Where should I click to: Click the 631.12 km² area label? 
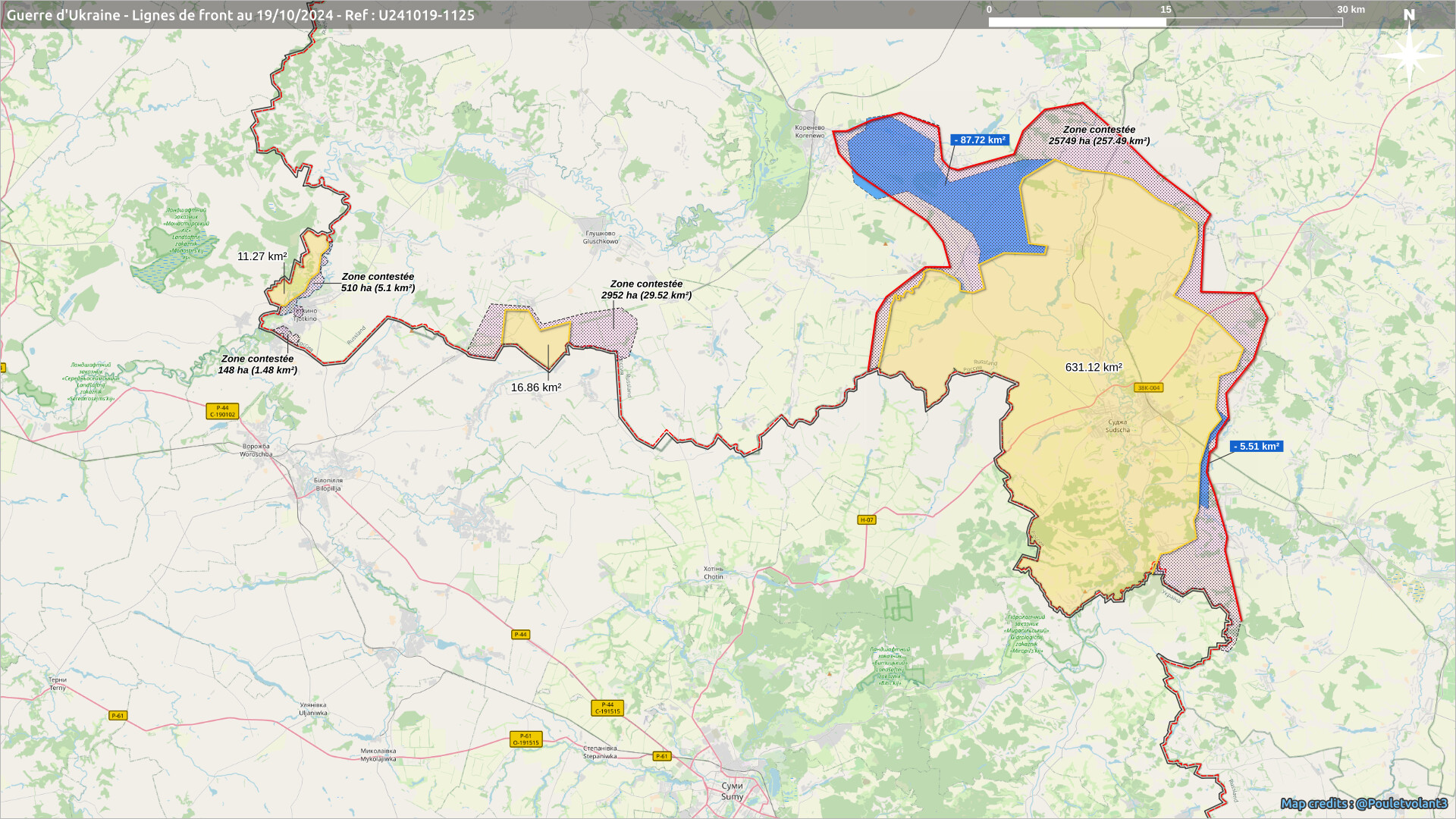pos(1094,368)
